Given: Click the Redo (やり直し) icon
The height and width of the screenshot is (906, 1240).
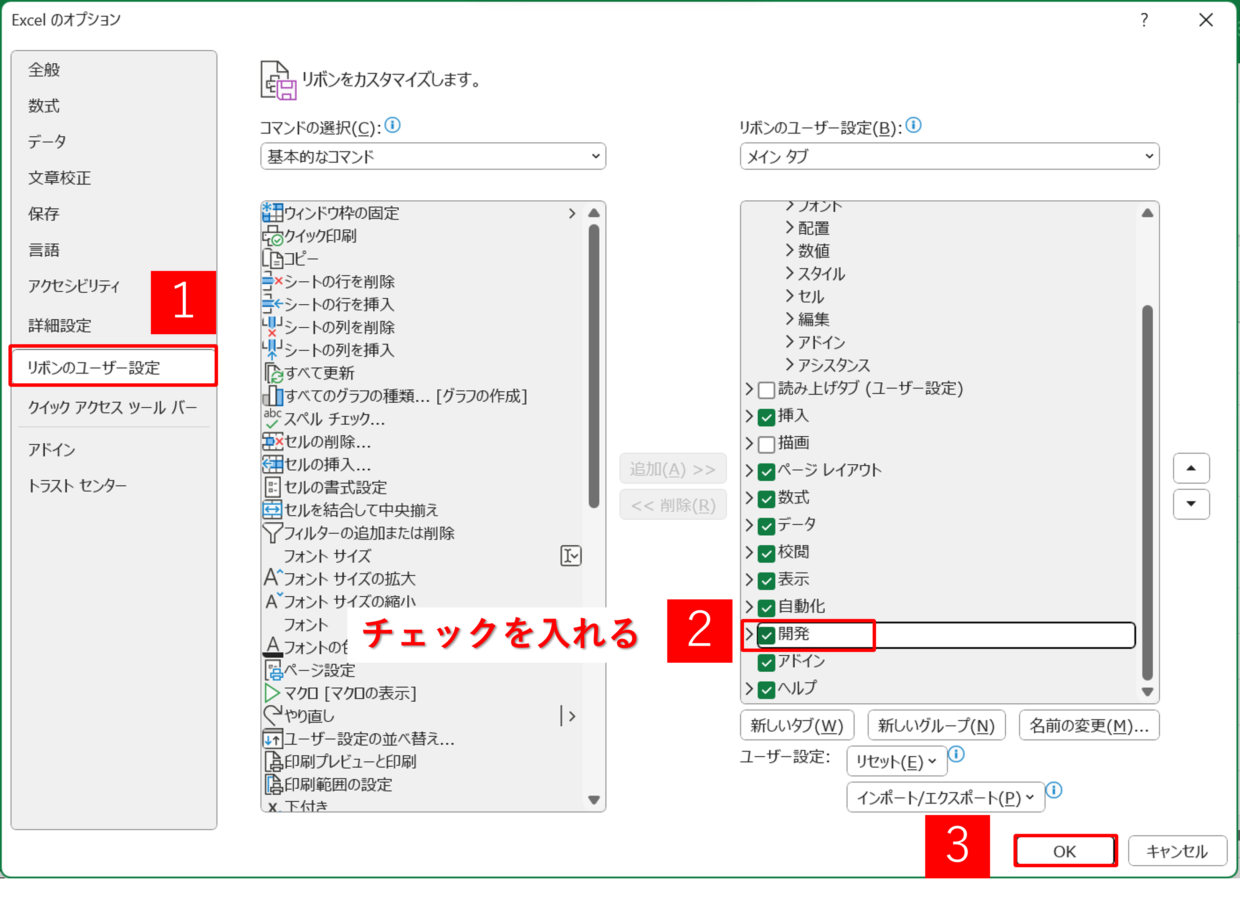Looking at the screenshot, I should click(272, 716).
